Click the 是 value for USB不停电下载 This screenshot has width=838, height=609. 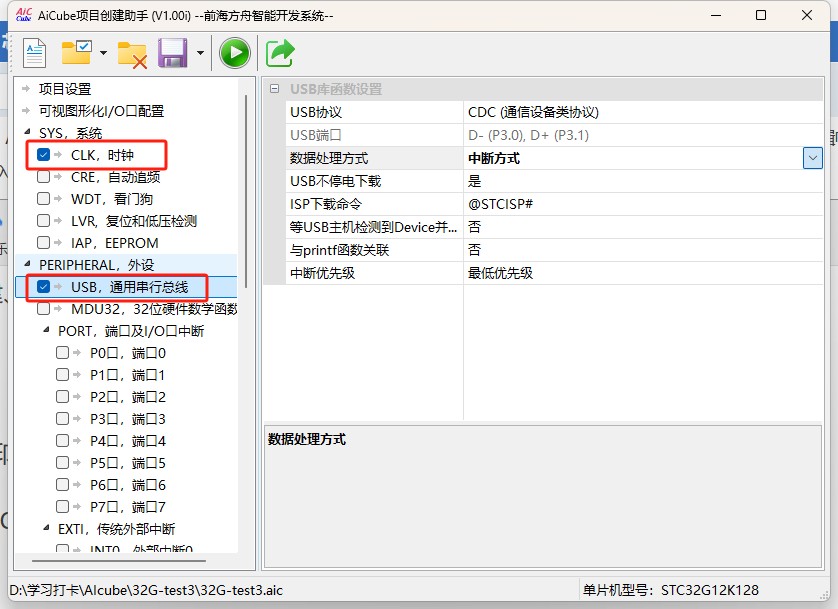475,181
